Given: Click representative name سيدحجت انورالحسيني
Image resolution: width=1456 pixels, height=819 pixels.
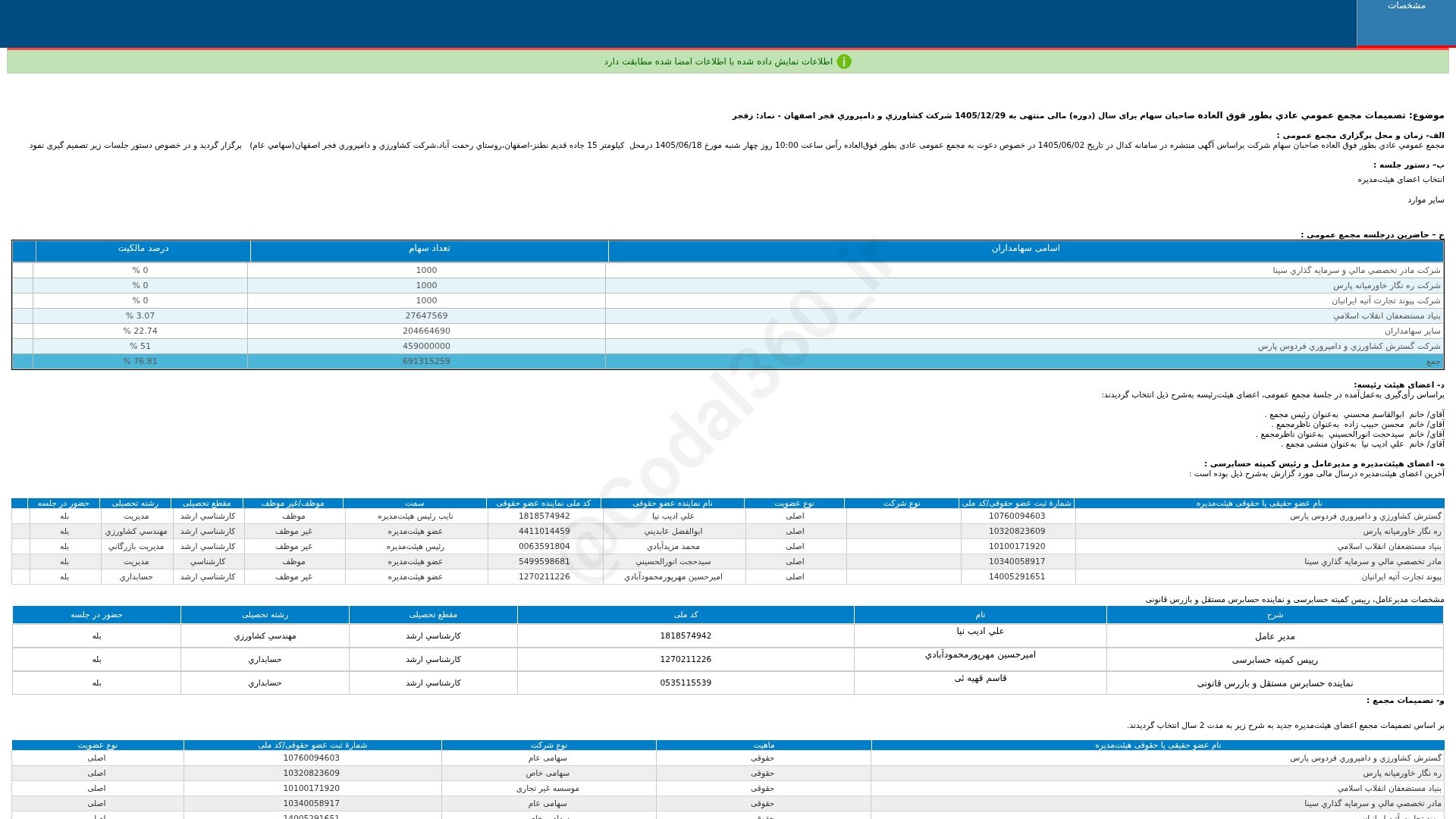Looking at the screenshot, I should 673,562.
